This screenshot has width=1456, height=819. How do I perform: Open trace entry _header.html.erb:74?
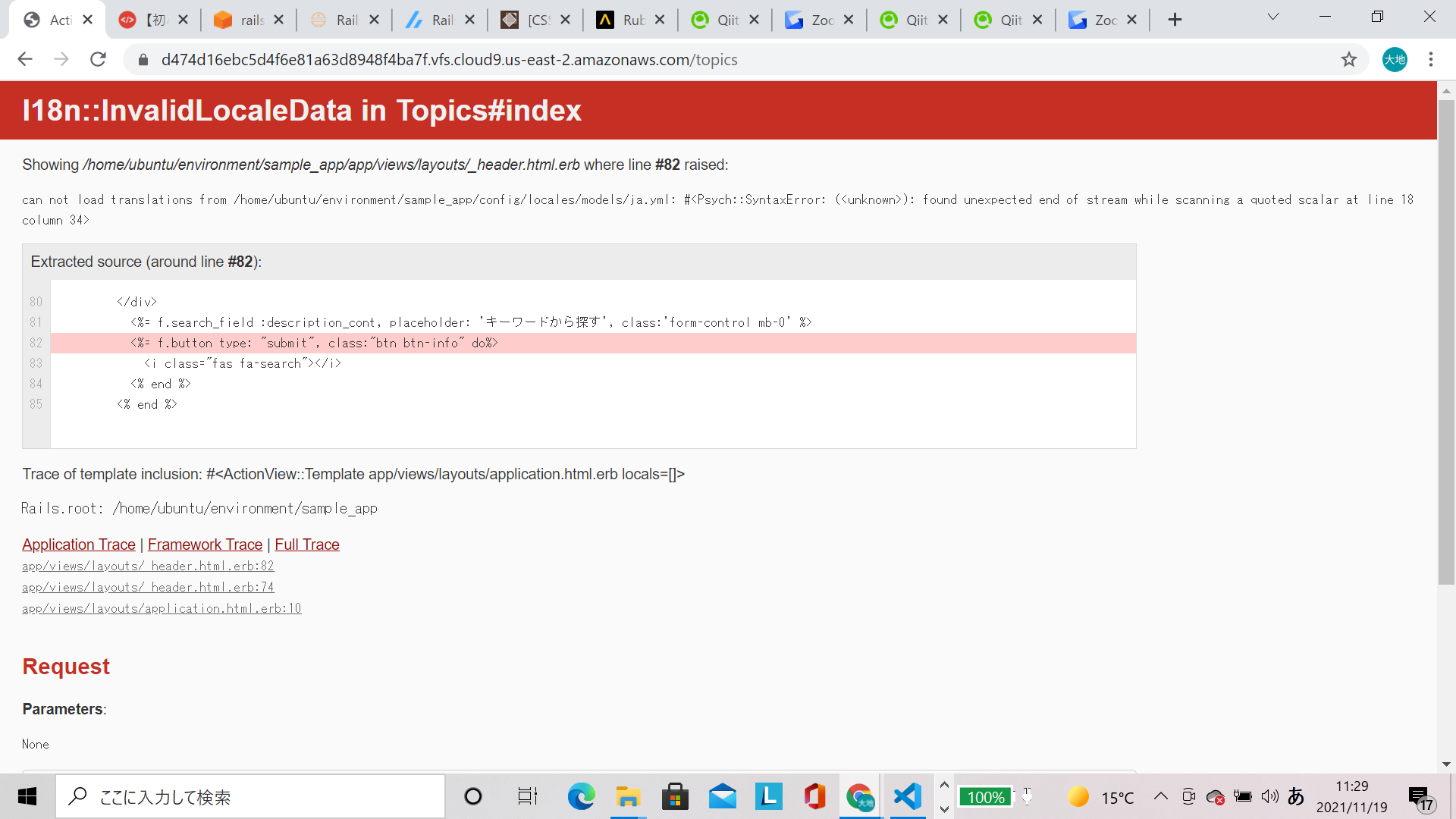tap(148, 587)
